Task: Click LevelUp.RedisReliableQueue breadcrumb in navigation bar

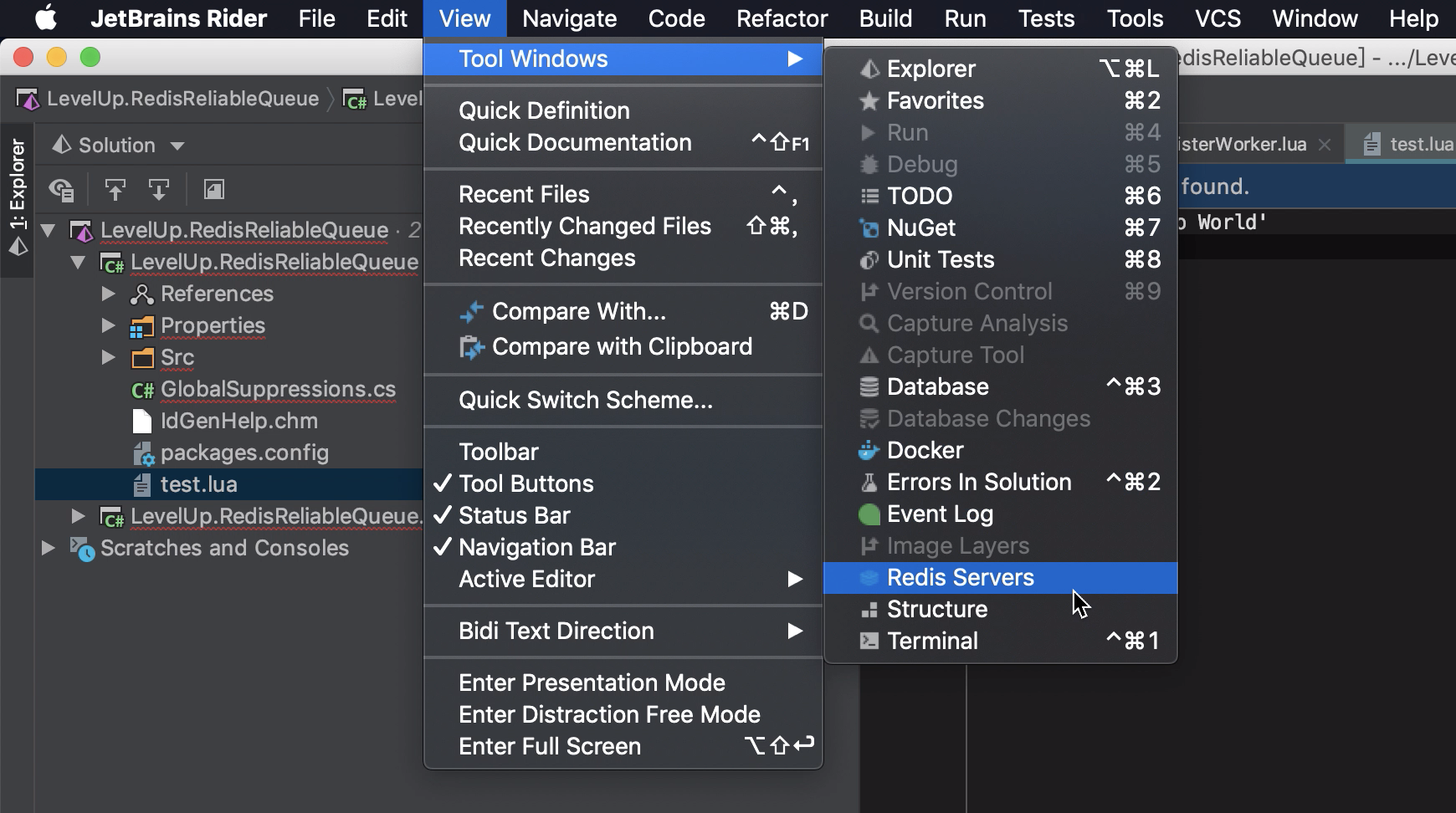Action: (168, 99)
